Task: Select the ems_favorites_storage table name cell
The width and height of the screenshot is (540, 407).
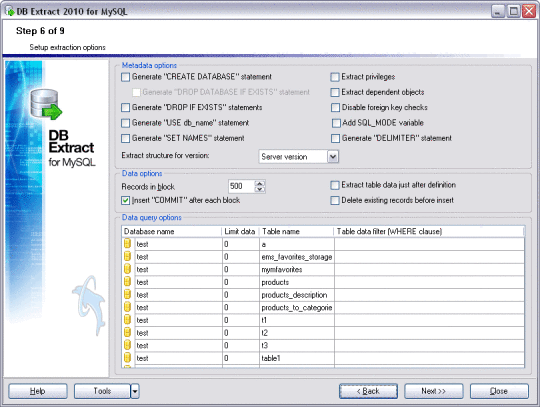Action: [x=297, y=257]
